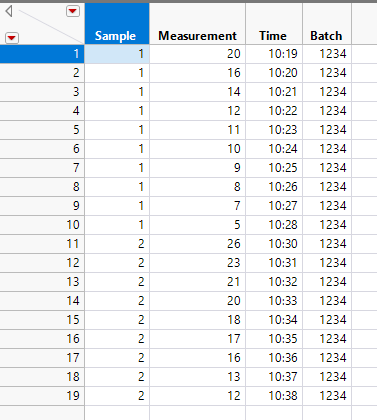Click Time cell 10:33
This screenshot has height=420, width=377.
(x=274, y=301)
